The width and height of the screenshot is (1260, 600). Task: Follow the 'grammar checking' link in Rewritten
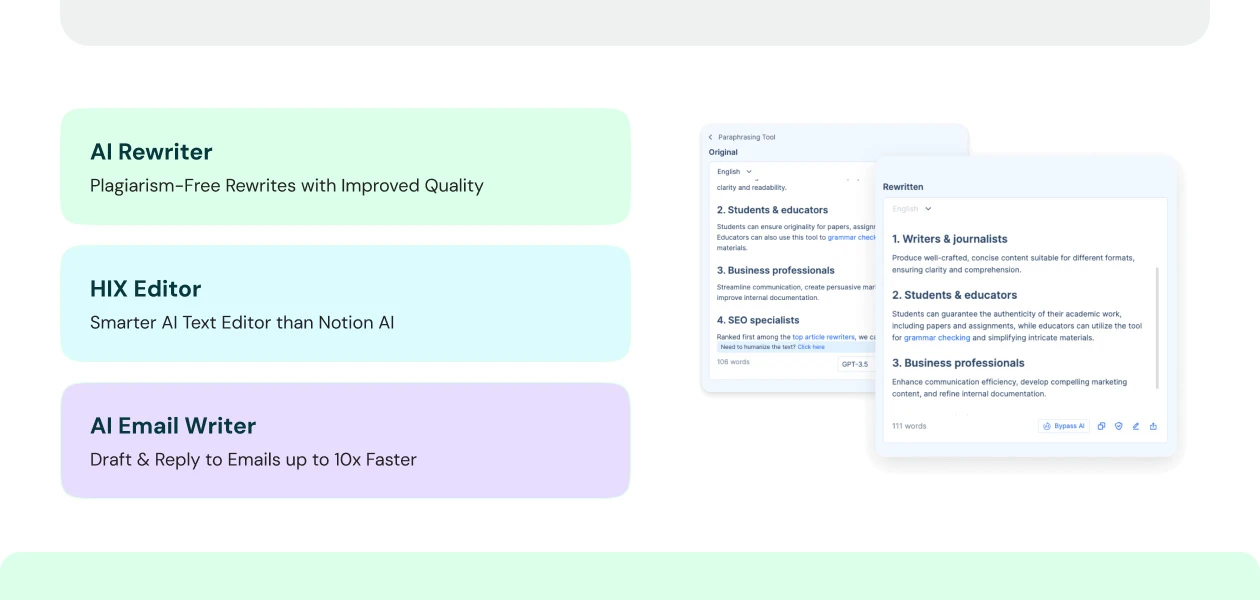tap(937, 338)
